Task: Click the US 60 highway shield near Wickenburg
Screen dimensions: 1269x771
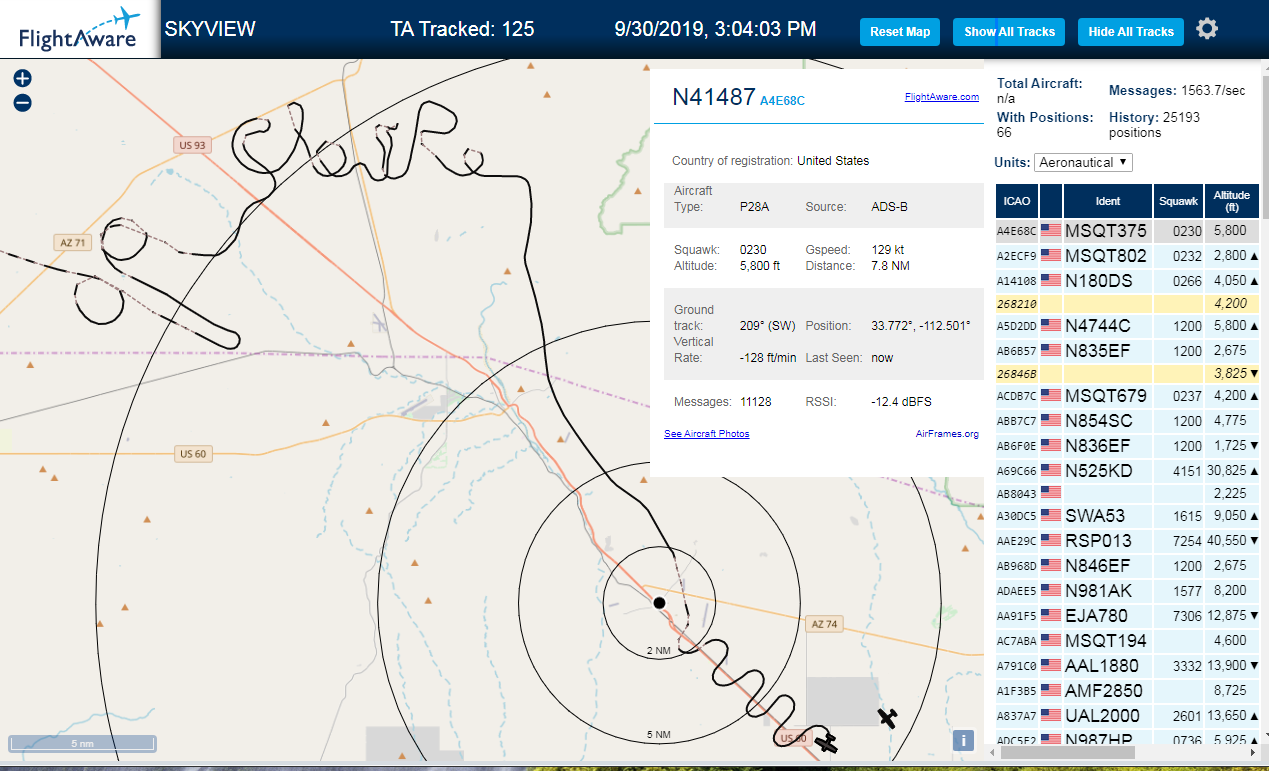Action: [193, 454]
